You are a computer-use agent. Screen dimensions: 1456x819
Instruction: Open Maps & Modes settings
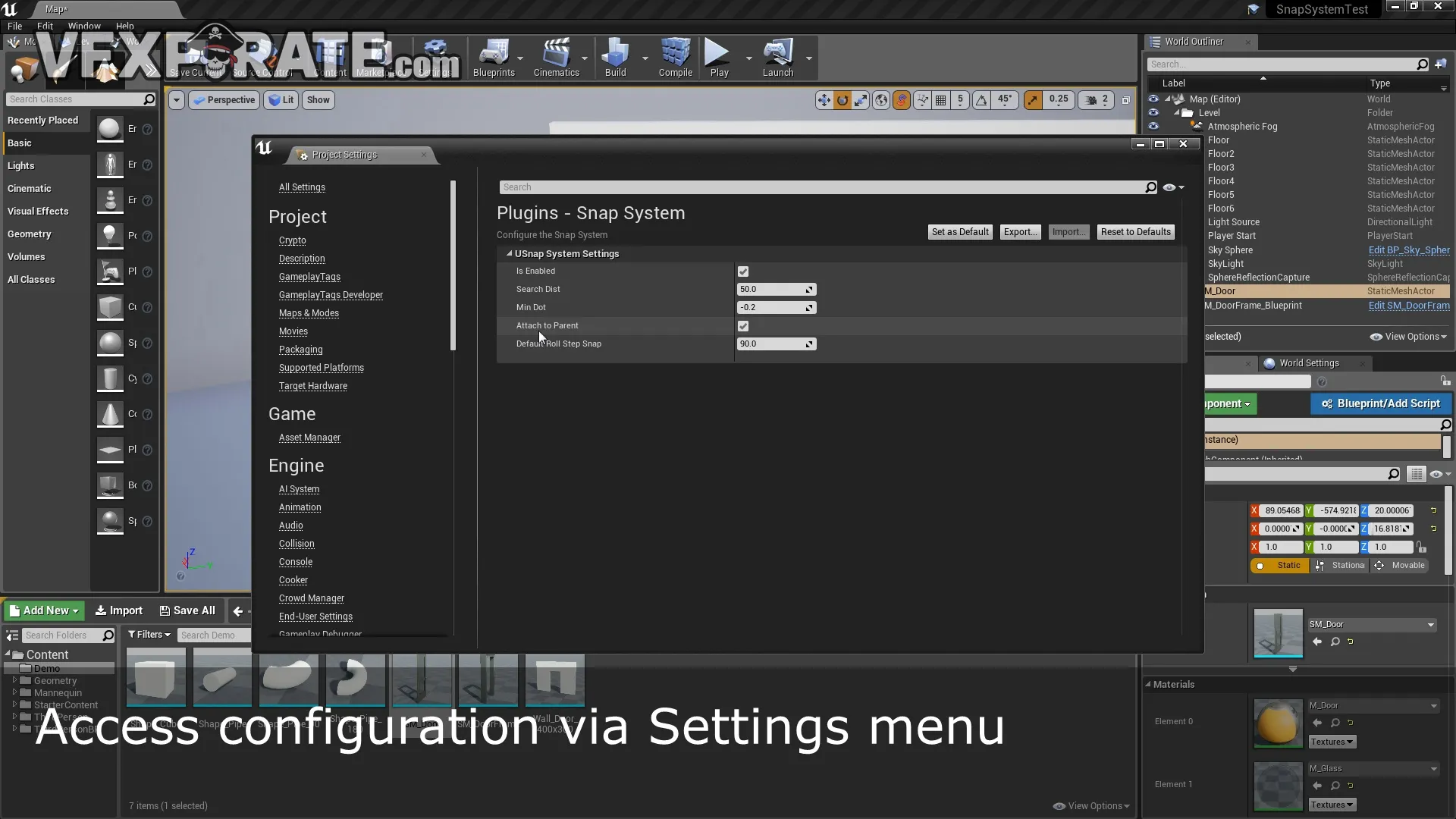[309, 313]
